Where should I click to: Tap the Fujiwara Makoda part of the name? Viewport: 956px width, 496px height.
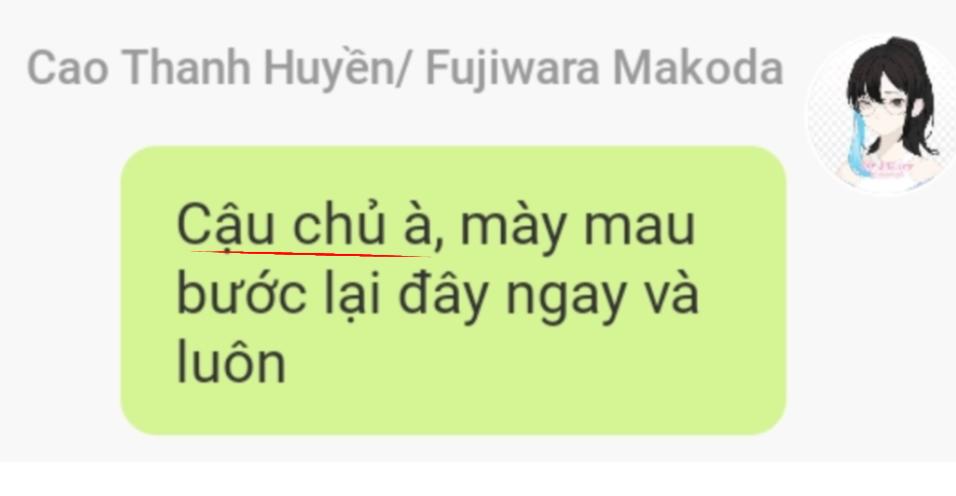coord(604,68)
